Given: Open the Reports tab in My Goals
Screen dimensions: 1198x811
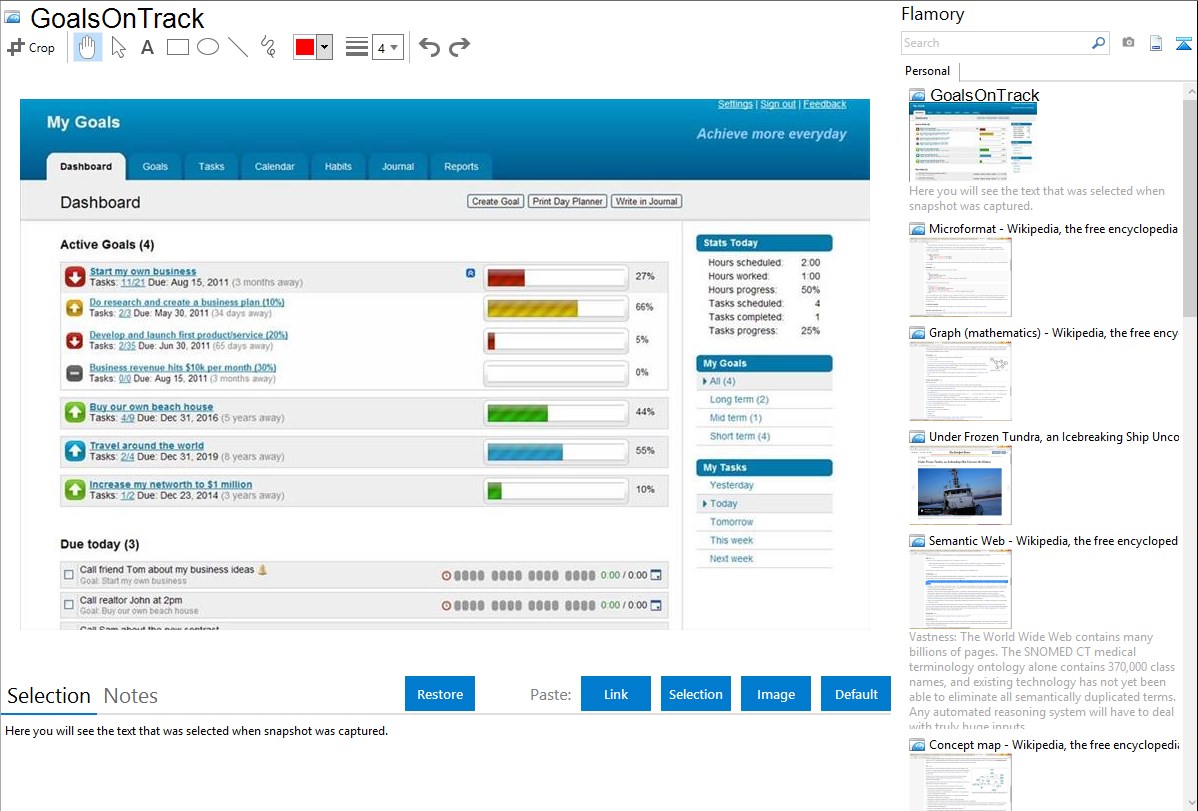Looking at the screenshot, I should click(461, 167).
